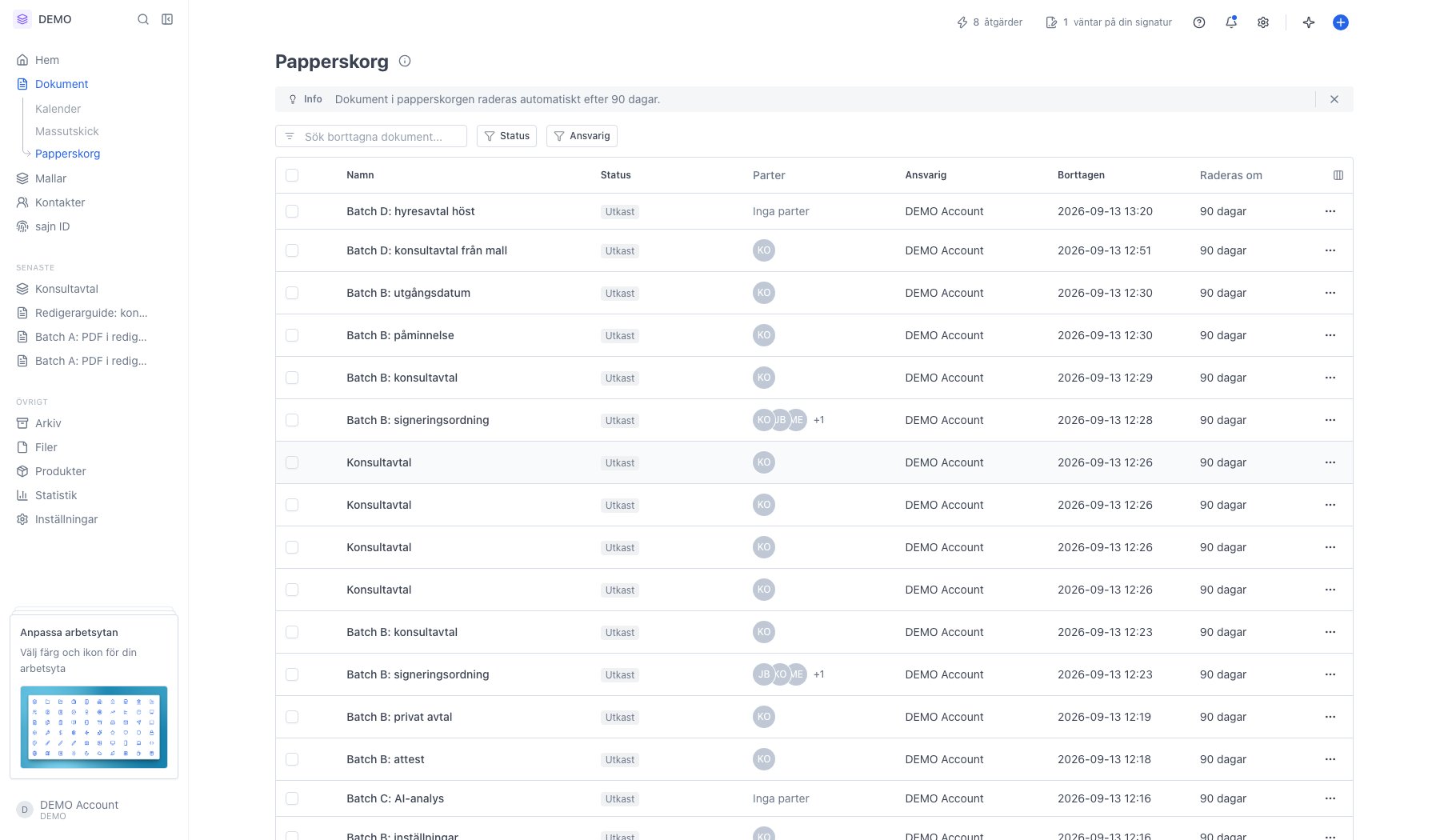Image resolution: width=1440 pixels, height=840 pixels.
Task: Open more options for Batch B: privat avtal
Action: 1330,717
